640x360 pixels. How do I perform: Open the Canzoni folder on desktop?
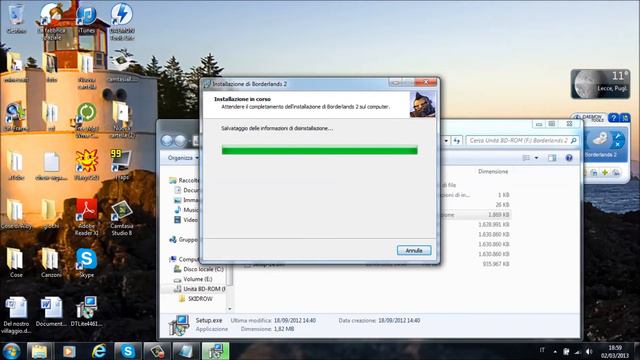[x=51, y=263]
